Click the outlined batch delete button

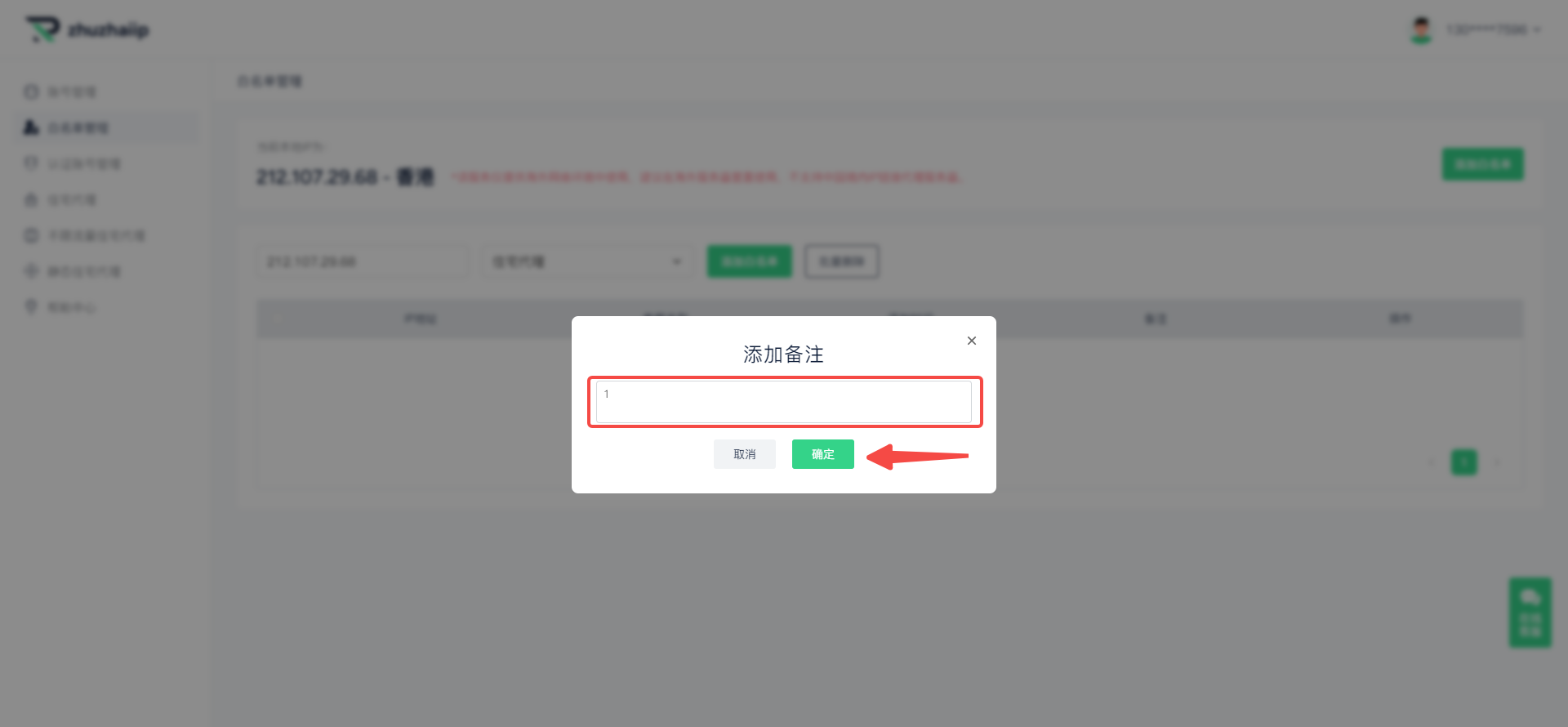[x=842, y=261]
